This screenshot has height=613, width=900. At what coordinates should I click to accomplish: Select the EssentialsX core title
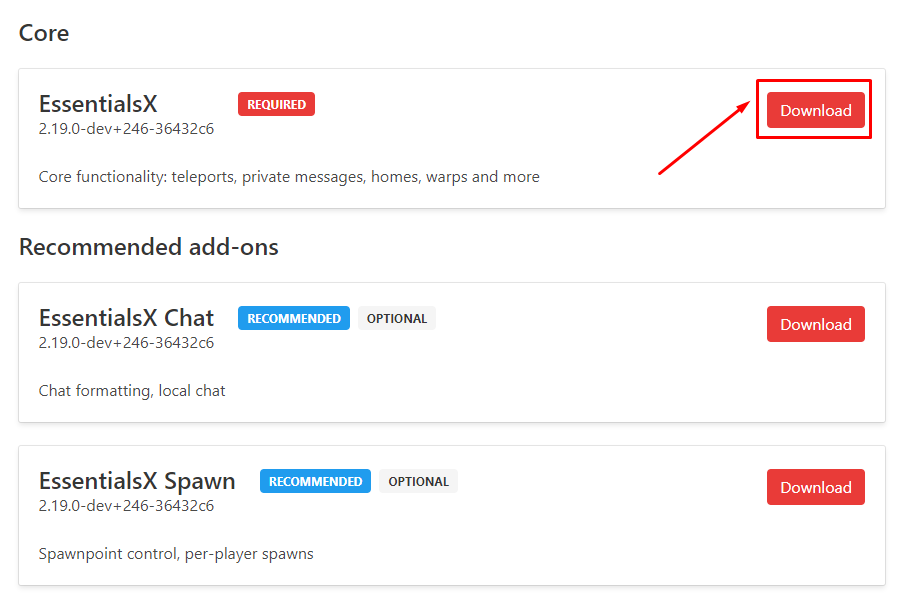pos(98,104)
